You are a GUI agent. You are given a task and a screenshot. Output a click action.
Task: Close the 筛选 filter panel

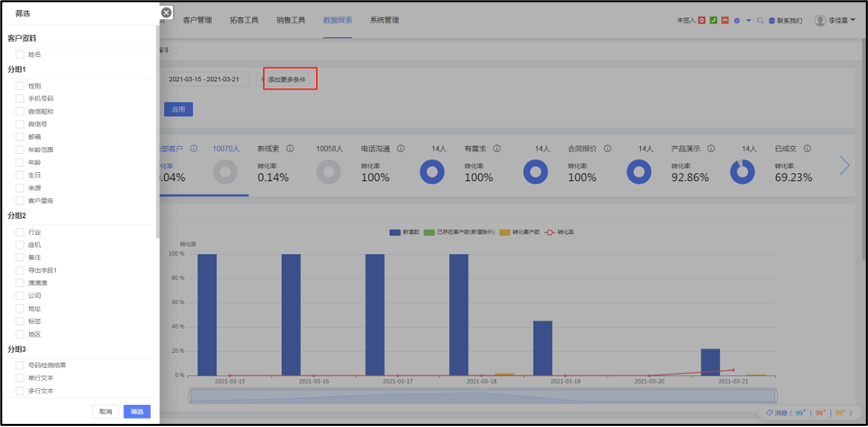[166, 13]
